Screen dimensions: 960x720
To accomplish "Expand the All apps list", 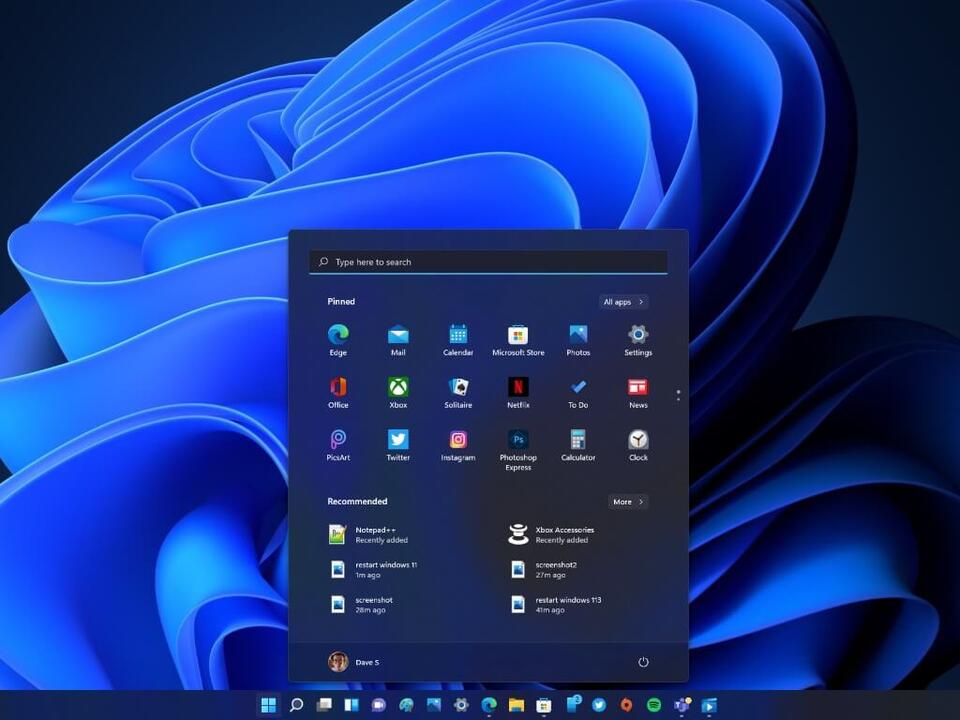I will pos(623,302).
